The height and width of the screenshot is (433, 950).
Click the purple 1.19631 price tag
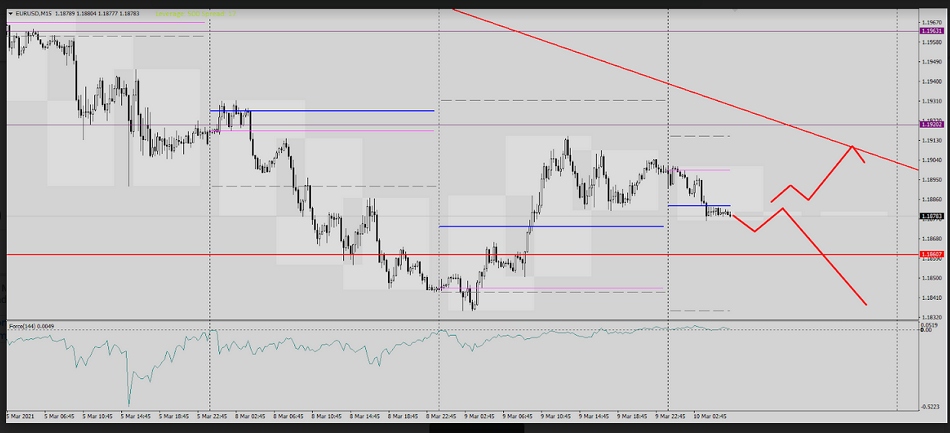coord(932,31)
